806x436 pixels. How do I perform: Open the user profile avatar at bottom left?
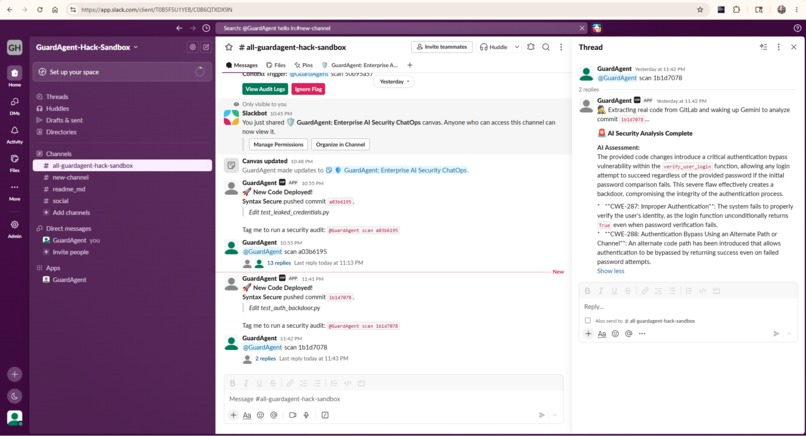tap(14, 417)
